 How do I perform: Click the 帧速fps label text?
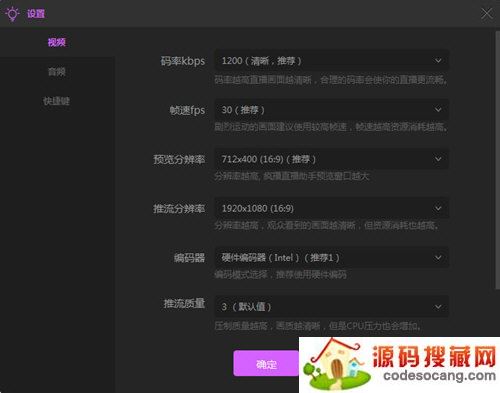(187, 110)
